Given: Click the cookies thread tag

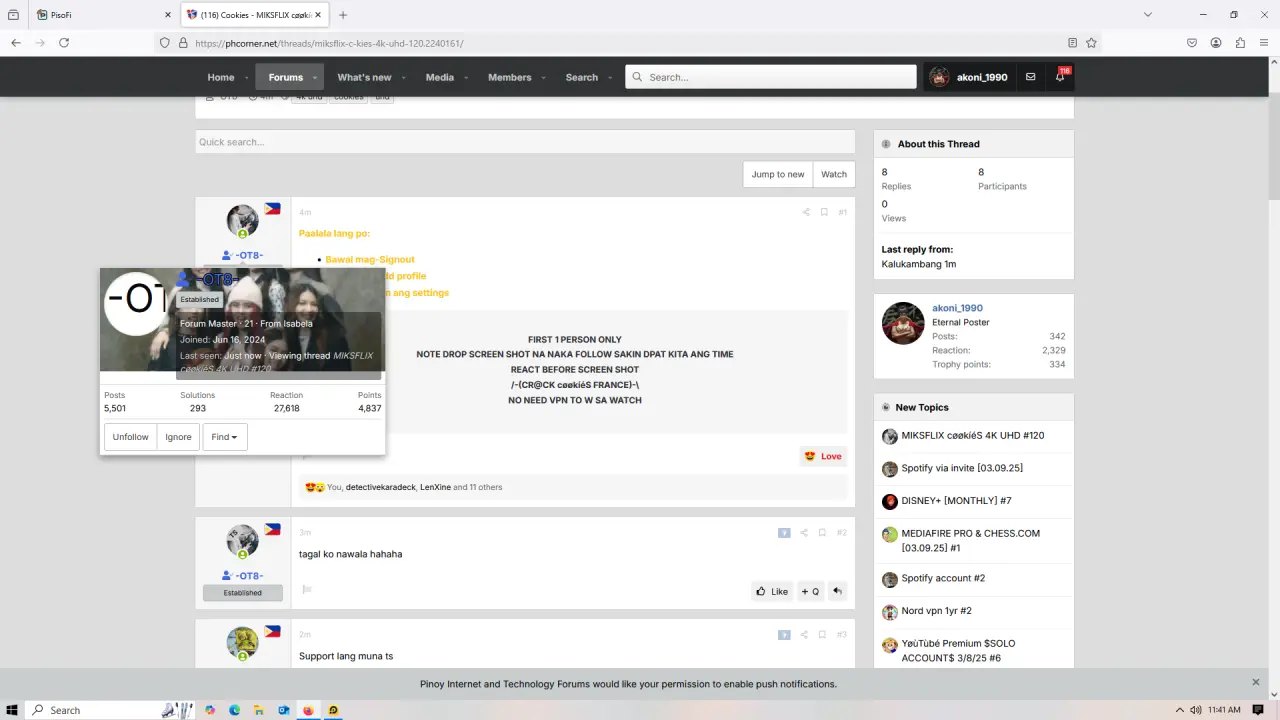Looking at the screenshot, I should [x=349, y=97].
